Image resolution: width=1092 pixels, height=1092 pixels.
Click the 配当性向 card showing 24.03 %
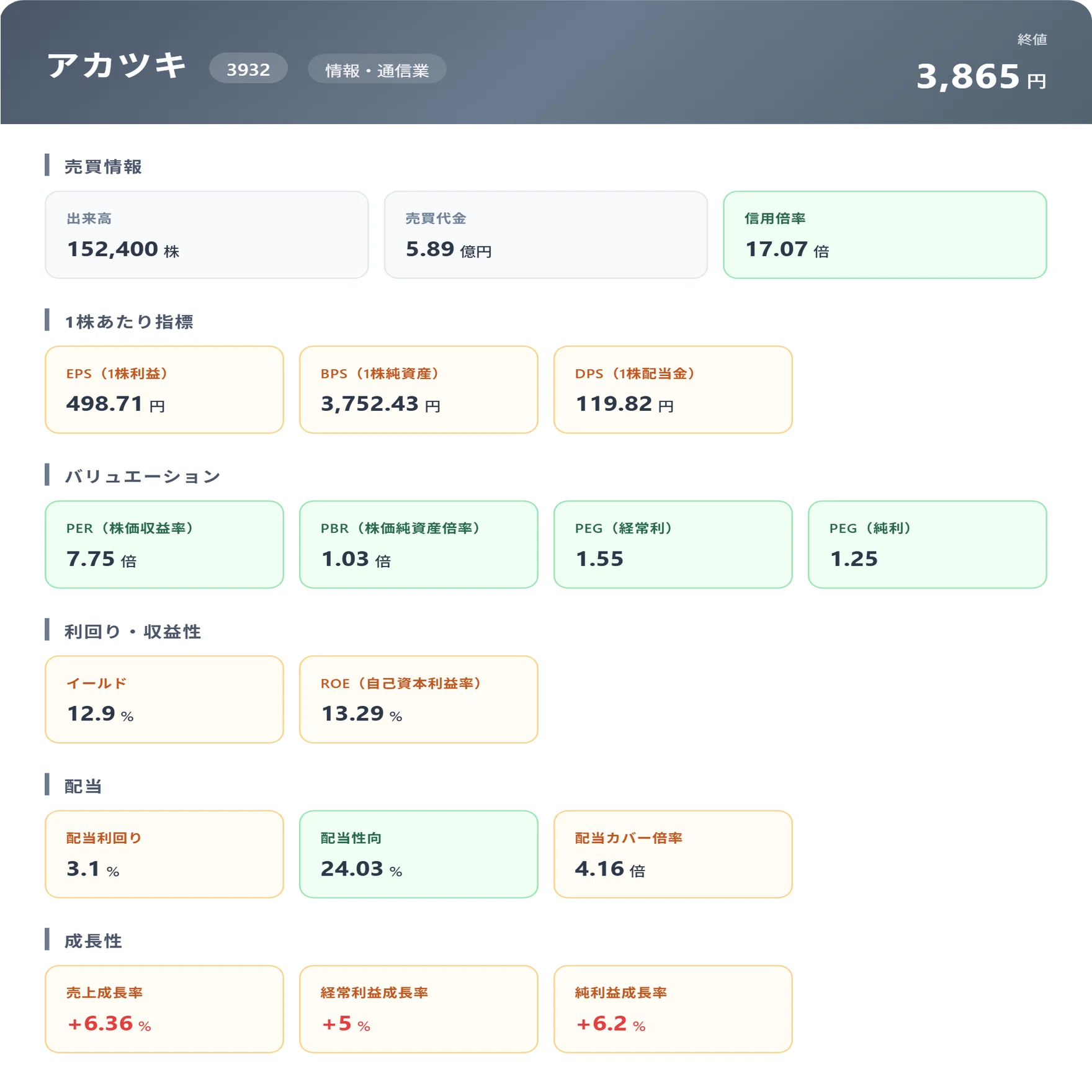[419, 854]
